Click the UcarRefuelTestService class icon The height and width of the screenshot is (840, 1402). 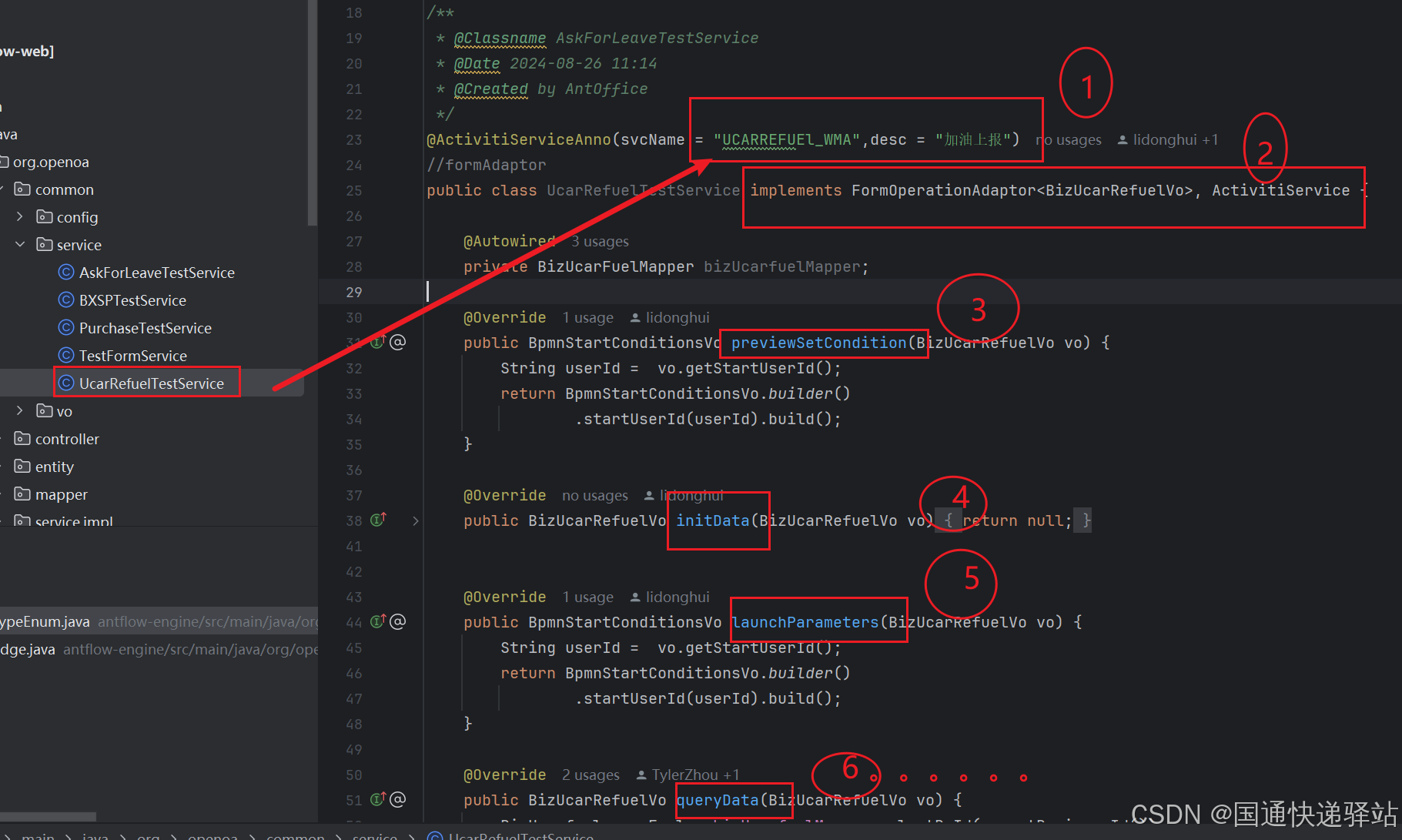point(66,383)
